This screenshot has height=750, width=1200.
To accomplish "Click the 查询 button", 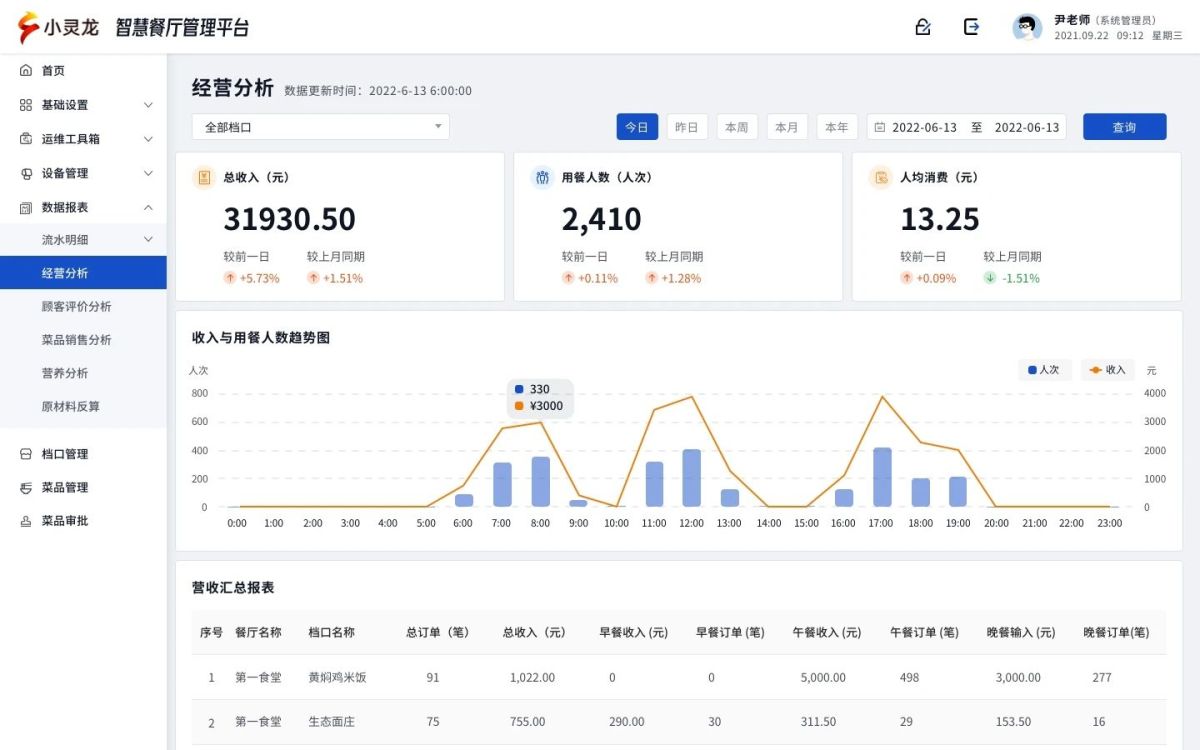I will point(1124,127).
